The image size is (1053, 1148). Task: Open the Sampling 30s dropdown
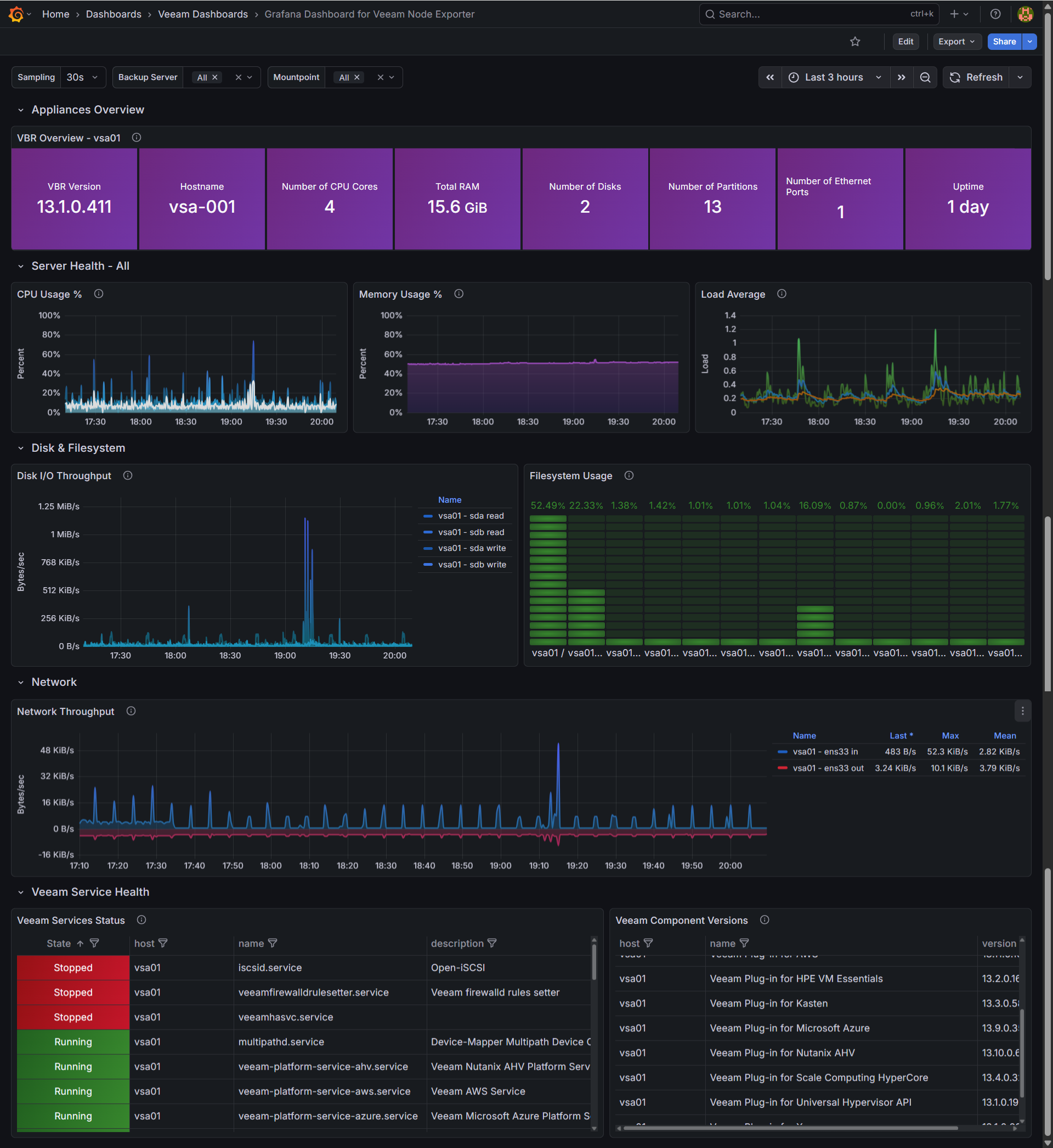(x=83, y=77)
